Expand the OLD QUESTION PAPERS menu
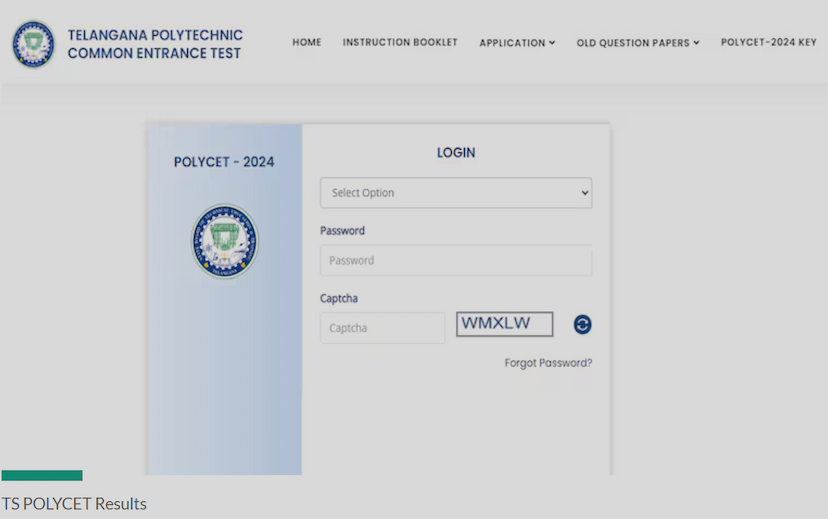The width and height of the screenshot is (828, 519). pos(638,43)
